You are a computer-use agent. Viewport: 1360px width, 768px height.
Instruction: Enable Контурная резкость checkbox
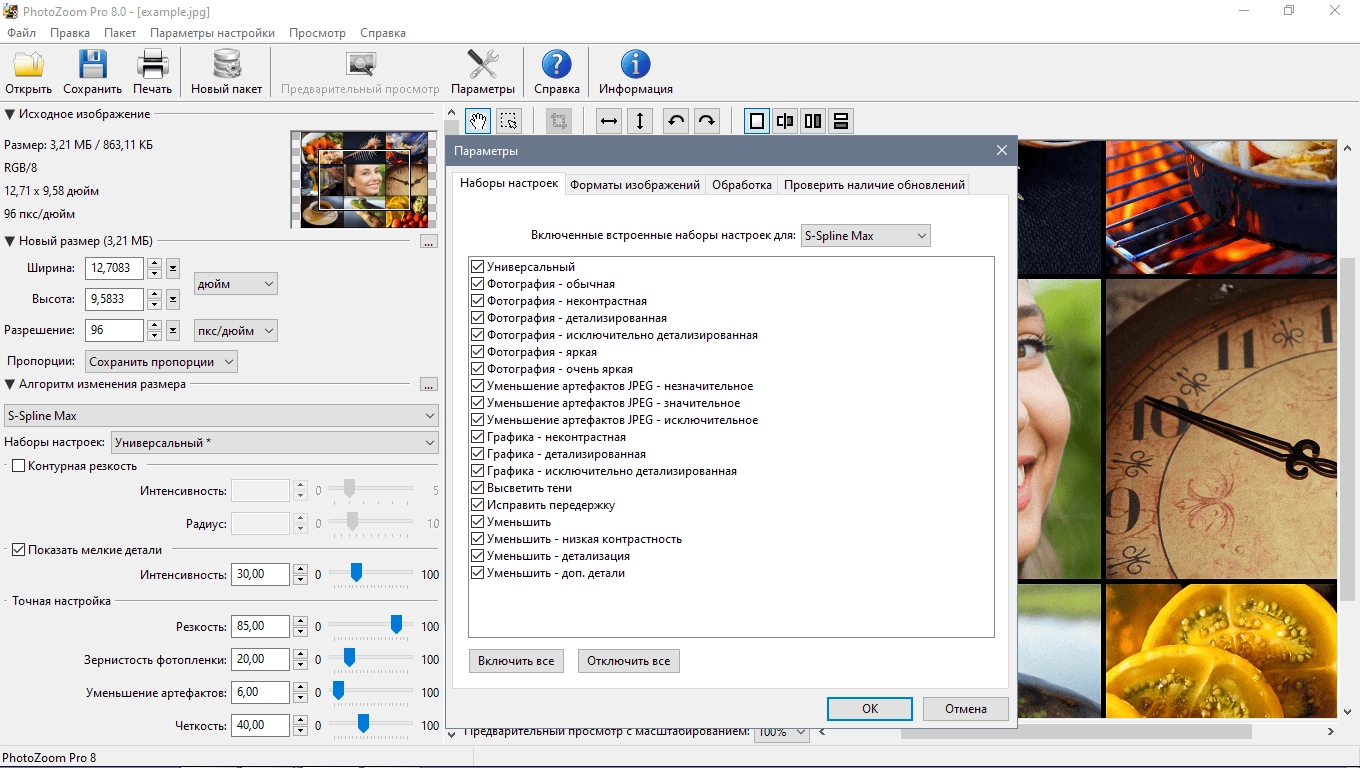[19, 466]
